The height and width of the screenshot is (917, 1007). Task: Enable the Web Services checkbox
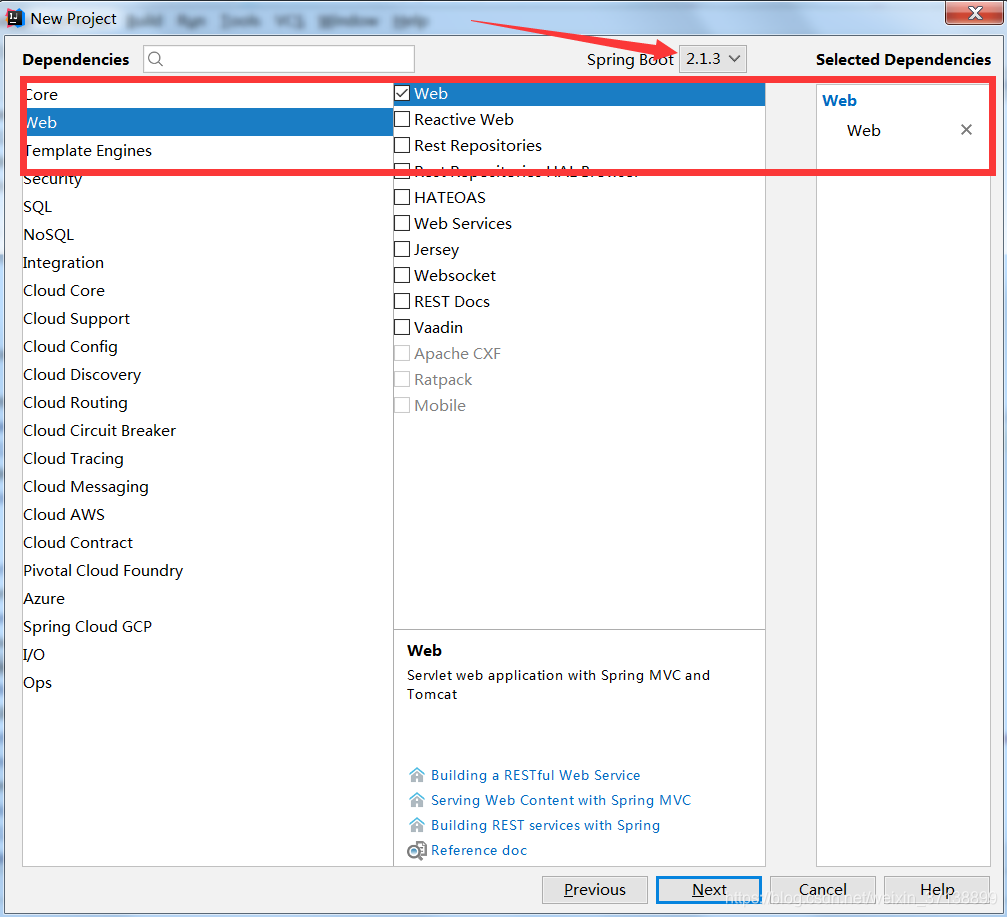(x=402, y=223)
